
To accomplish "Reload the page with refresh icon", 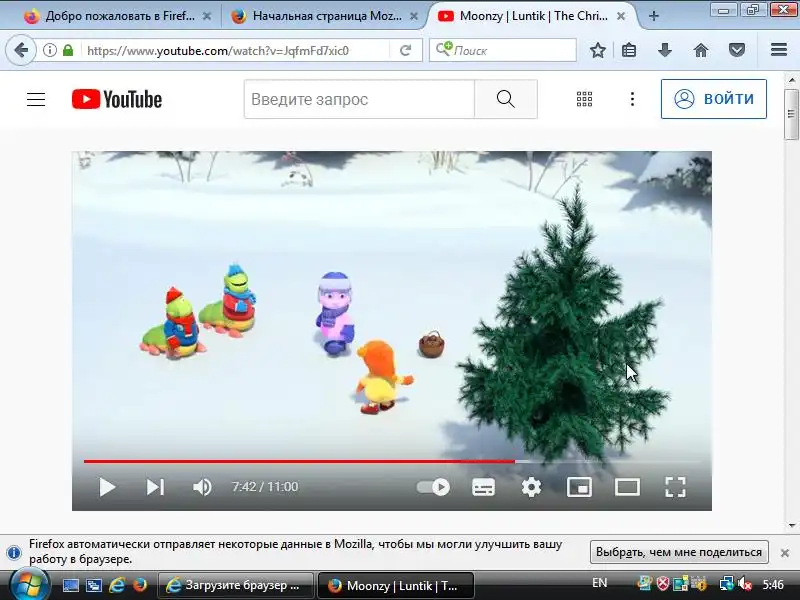I will pyautogui.click(x=406, y=50).
